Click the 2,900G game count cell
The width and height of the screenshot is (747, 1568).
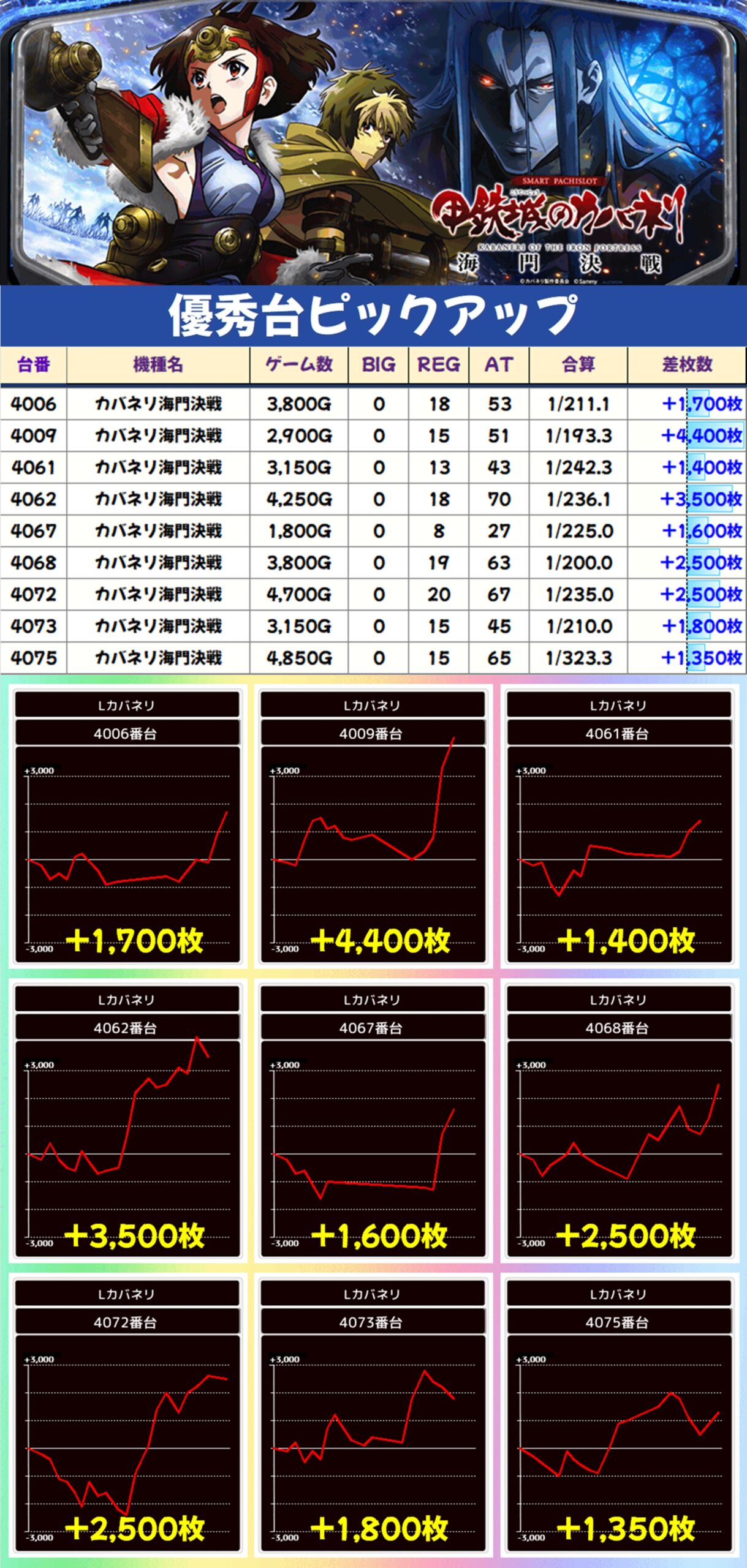299,436
